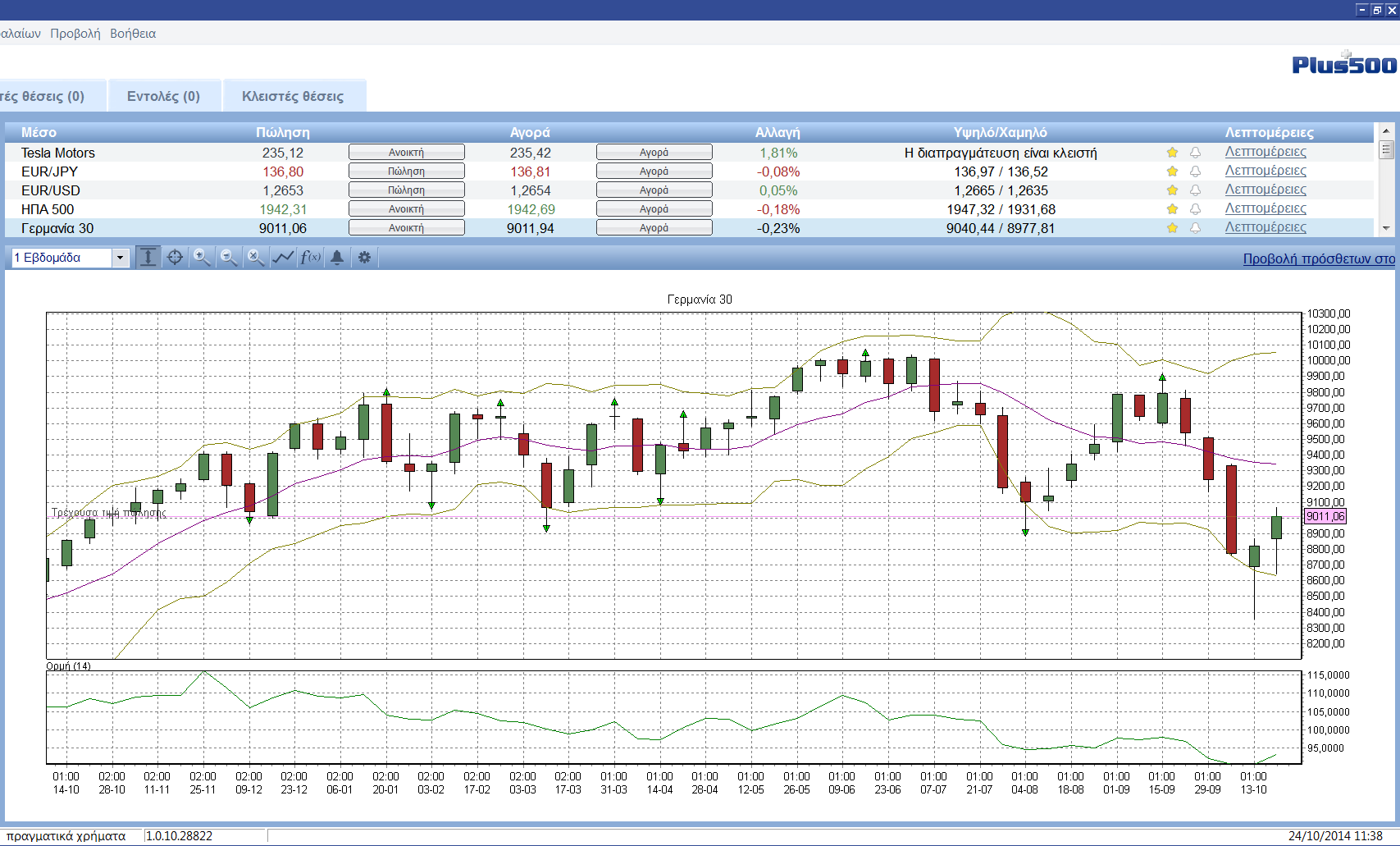The image size is (1400, 846).
Task: Open the Βοήθεια menu
Action: (133, 34)
